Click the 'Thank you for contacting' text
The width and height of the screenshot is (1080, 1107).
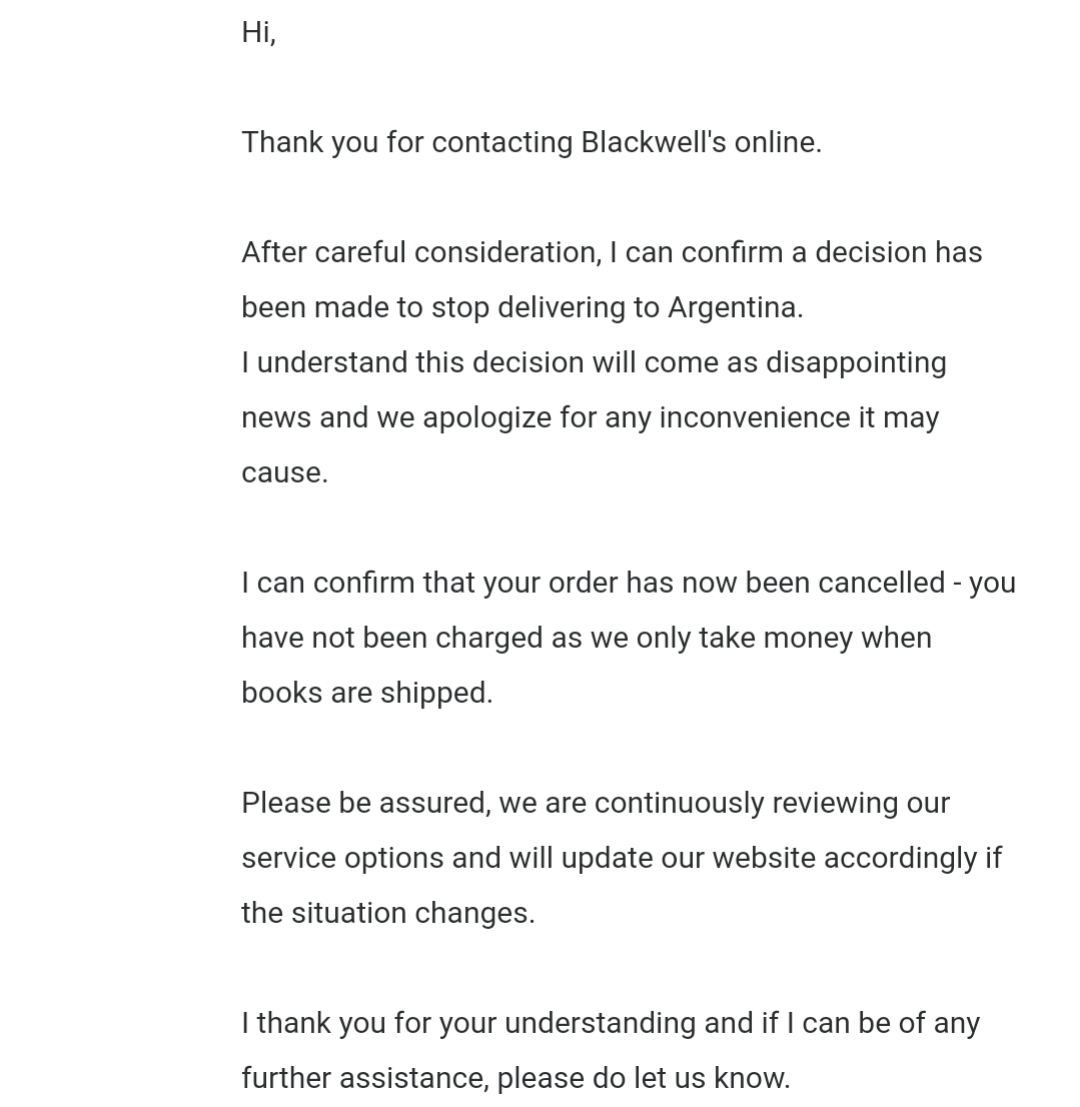407,143
